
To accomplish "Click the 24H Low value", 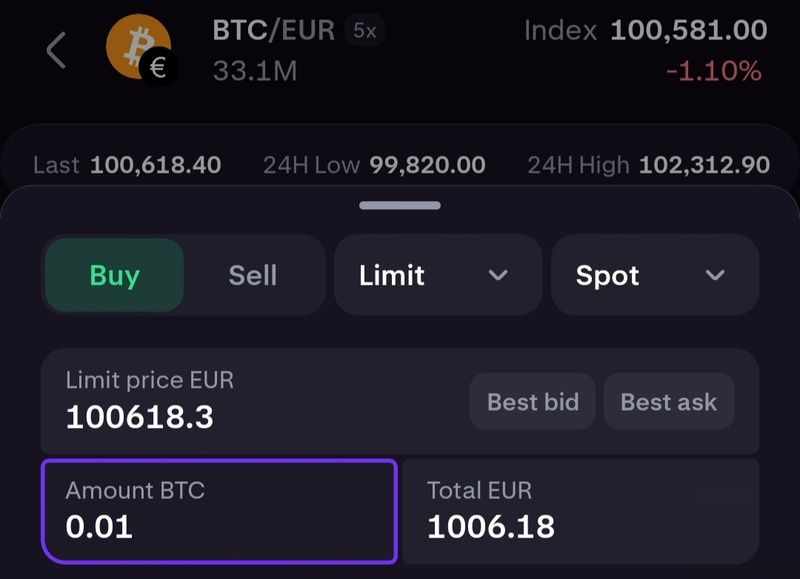I will coord(427,165).
